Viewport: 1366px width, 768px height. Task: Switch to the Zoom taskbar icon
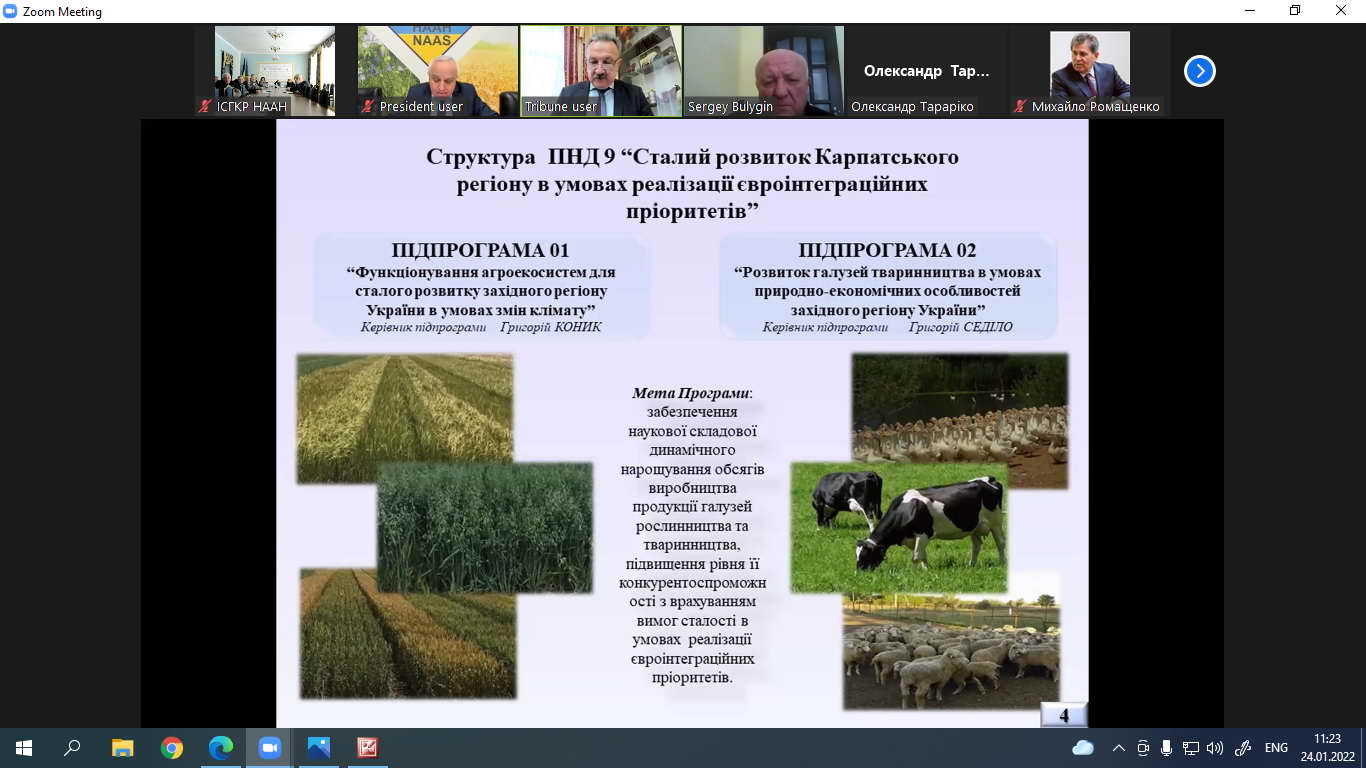270,747
